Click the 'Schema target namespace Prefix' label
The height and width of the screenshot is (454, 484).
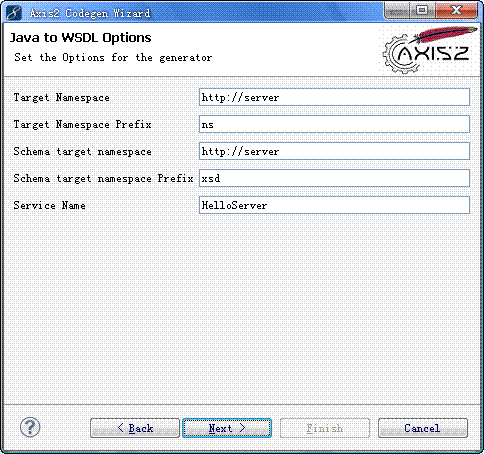click(103, 178)
